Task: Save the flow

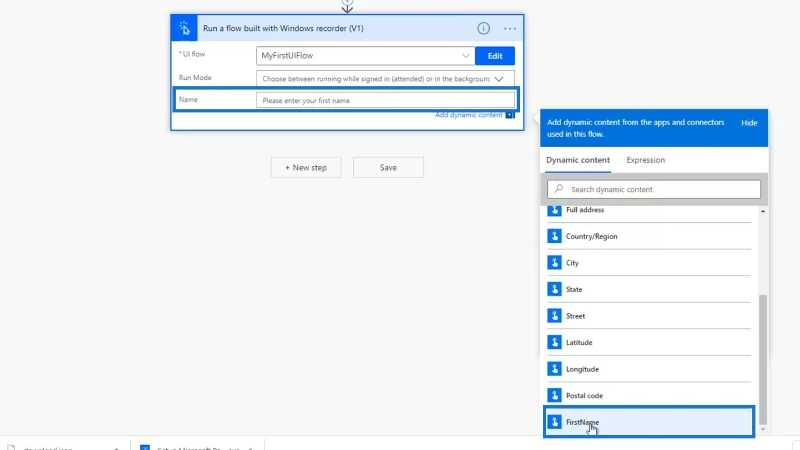Action: coord(388,167)
